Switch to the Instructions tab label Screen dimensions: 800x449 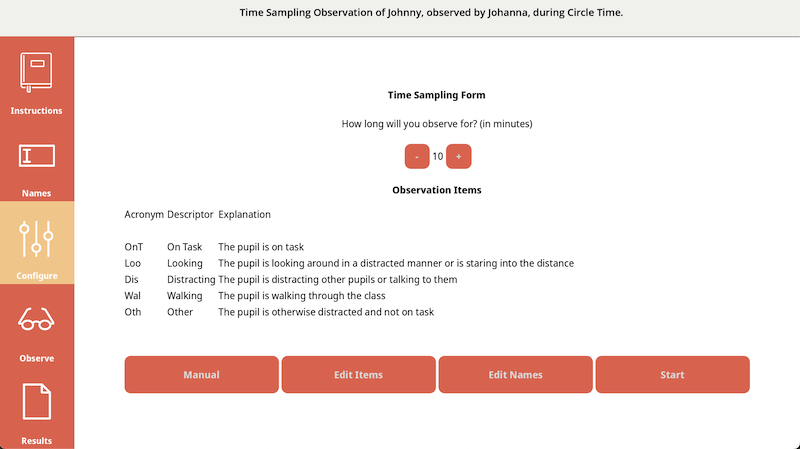[36, 111]
